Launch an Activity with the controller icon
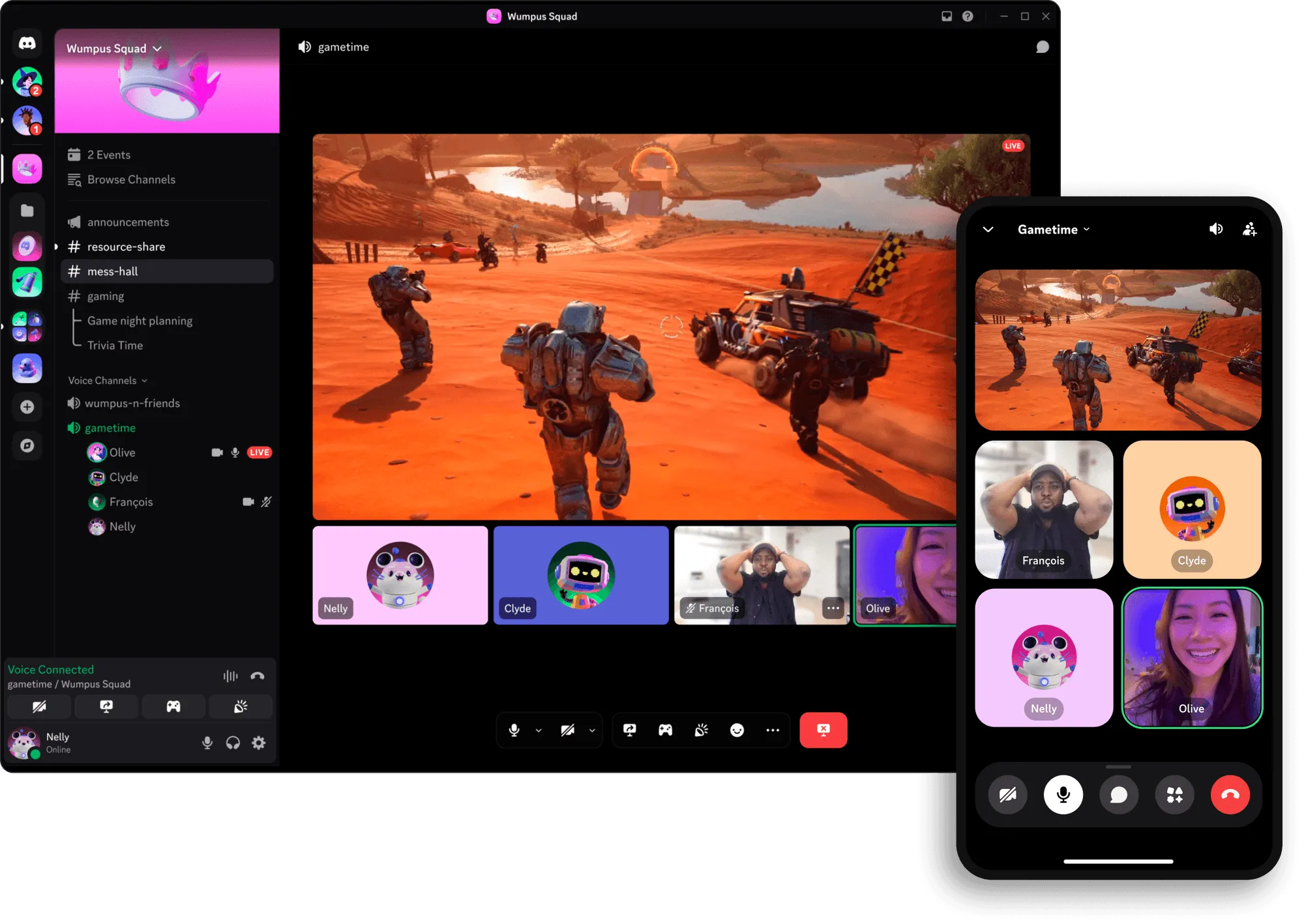The height and width of the screenshot is (924, 1304). click(665, 730)
